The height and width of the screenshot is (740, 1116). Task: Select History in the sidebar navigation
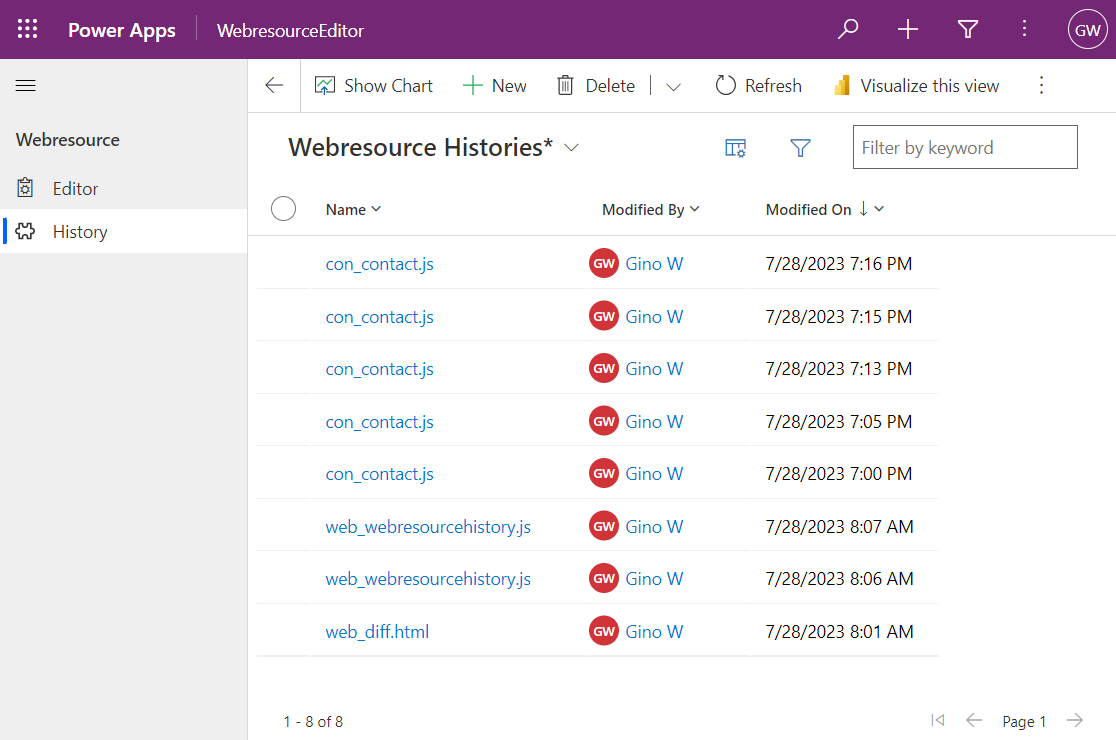point(124,231)
